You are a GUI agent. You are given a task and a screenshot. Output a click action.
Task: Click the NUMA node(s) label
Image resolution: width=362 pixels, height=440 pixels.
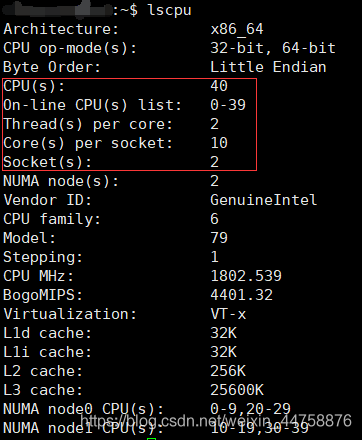[61, 181]
